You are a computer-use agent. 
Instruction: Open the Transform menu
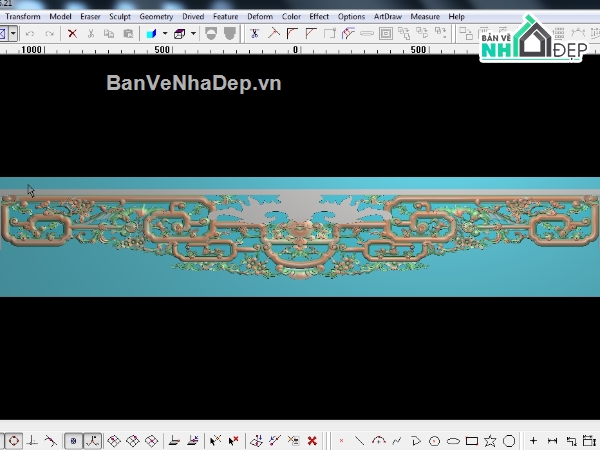(x=23, y=16)
